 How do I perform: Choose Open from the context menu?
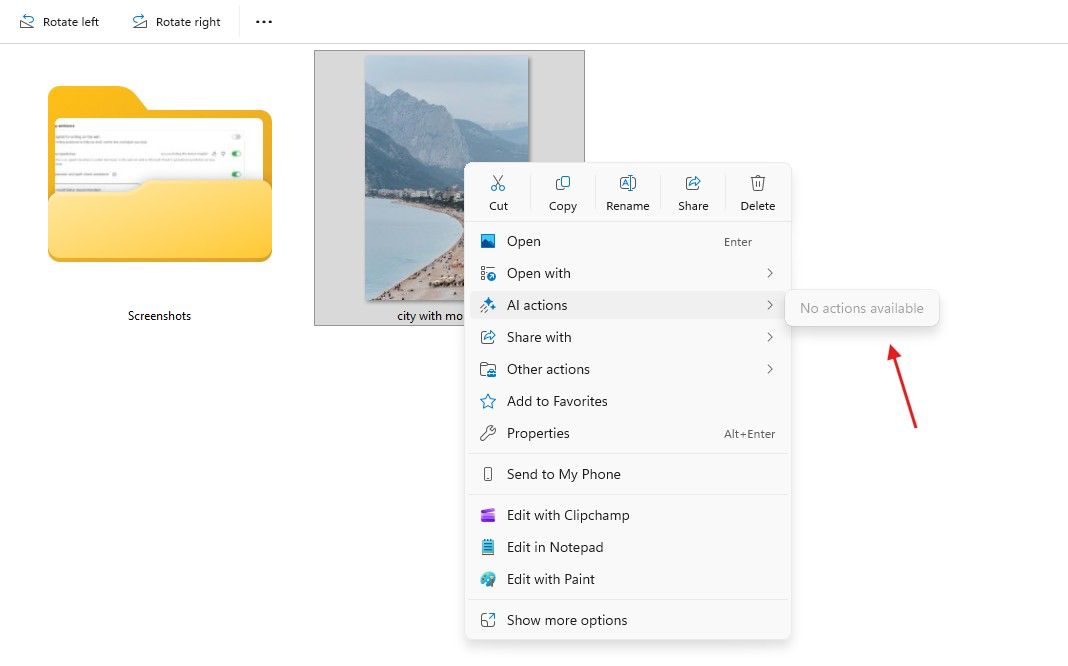point(524,241)
